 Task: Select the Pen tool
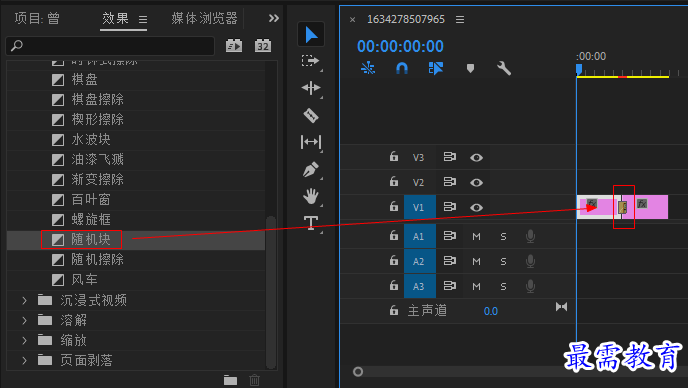point(311,169)
